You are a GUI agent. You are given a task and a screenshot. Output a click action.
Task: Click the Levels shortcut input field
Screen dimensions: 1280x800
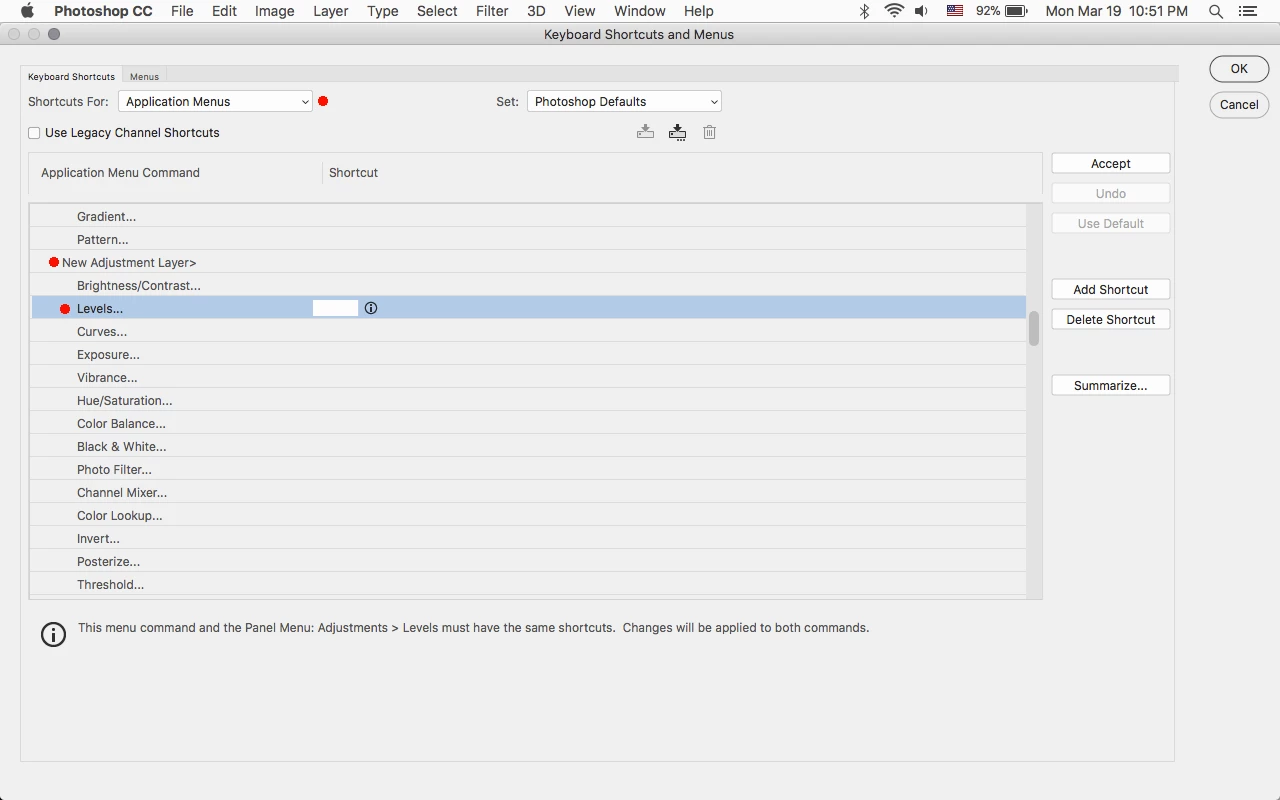(x=335, y=308)
